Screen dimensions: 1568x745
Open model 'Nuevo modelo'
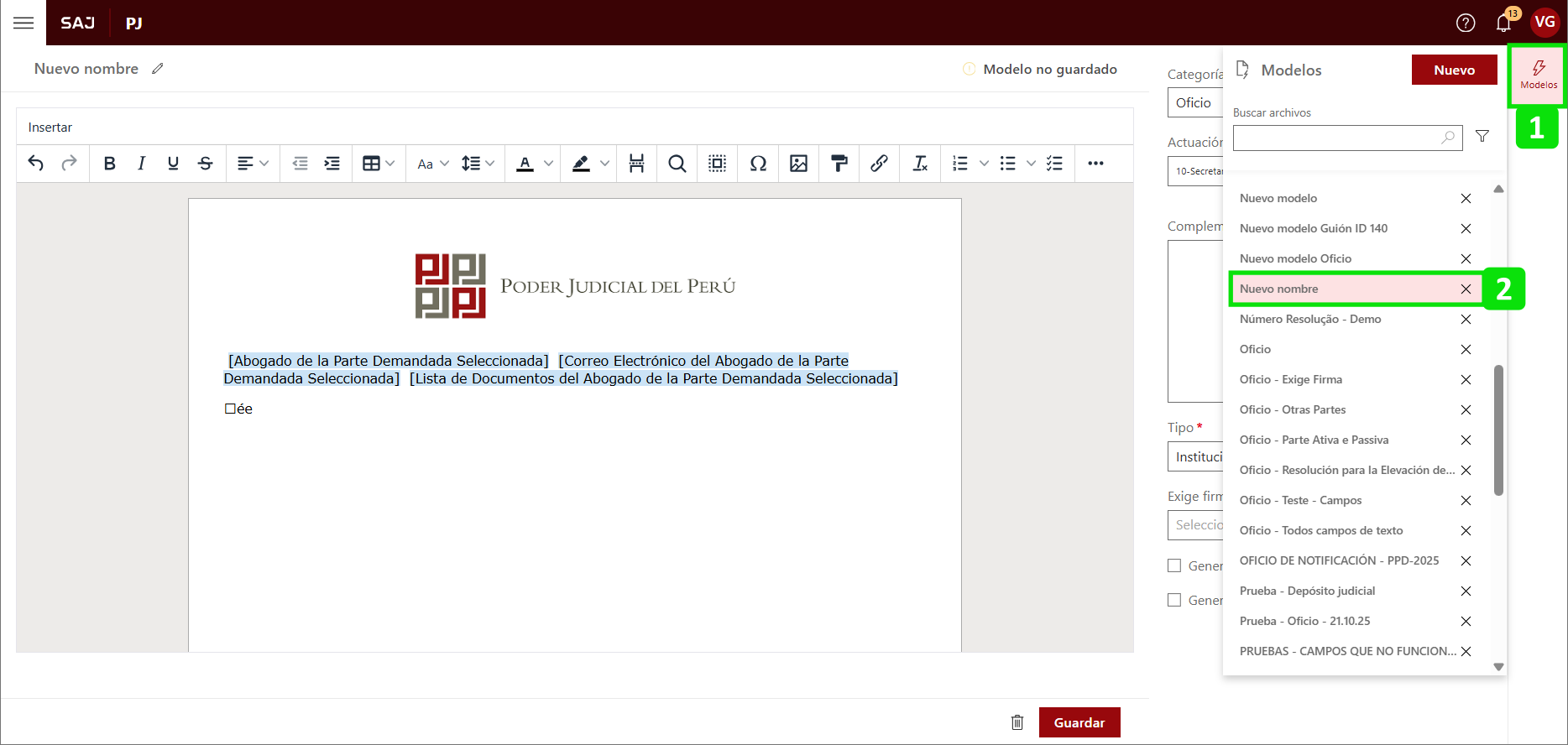point(1278,198)
